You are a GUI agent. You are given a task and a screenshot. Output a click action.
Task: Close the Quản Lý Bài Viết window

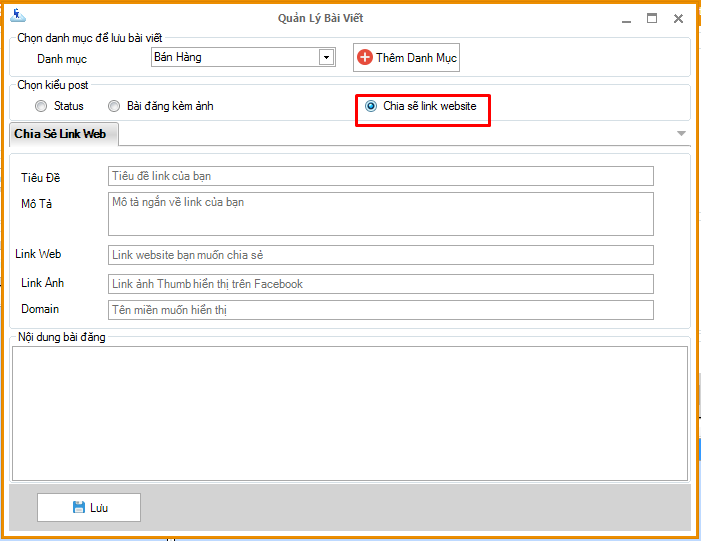tap(678, 18)
